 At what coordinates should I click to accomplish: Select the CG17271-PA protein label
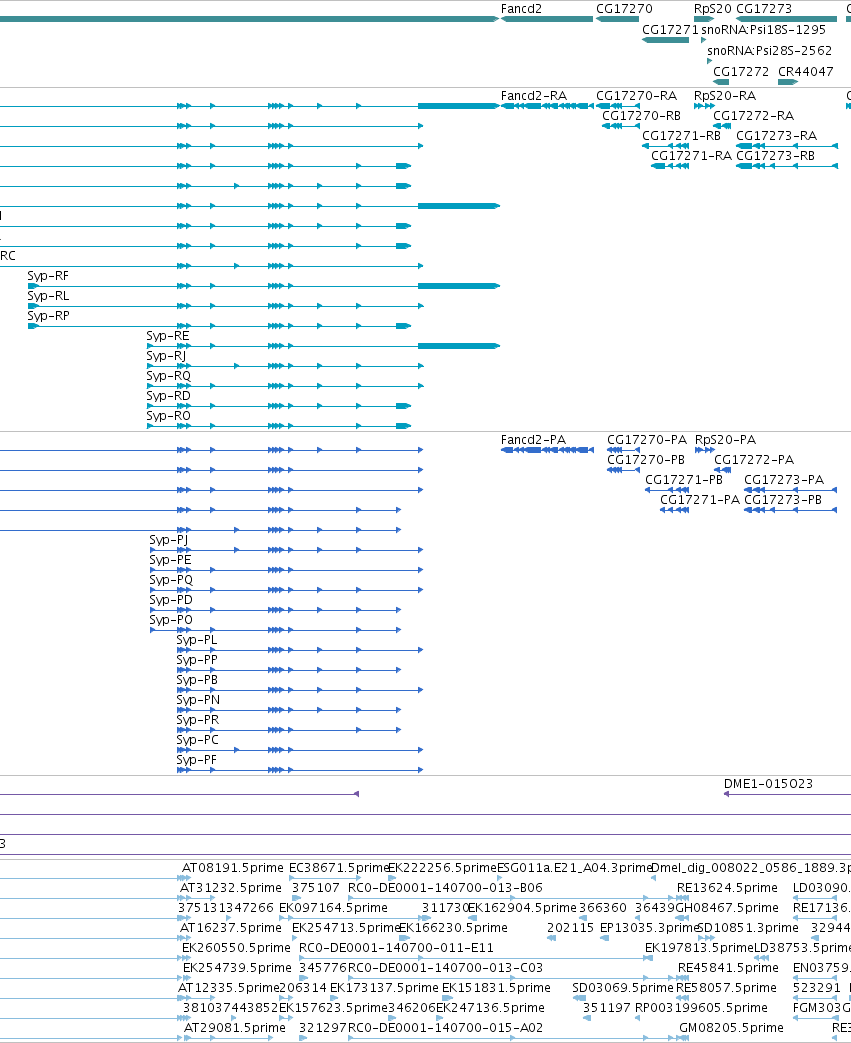coord(700,500)
